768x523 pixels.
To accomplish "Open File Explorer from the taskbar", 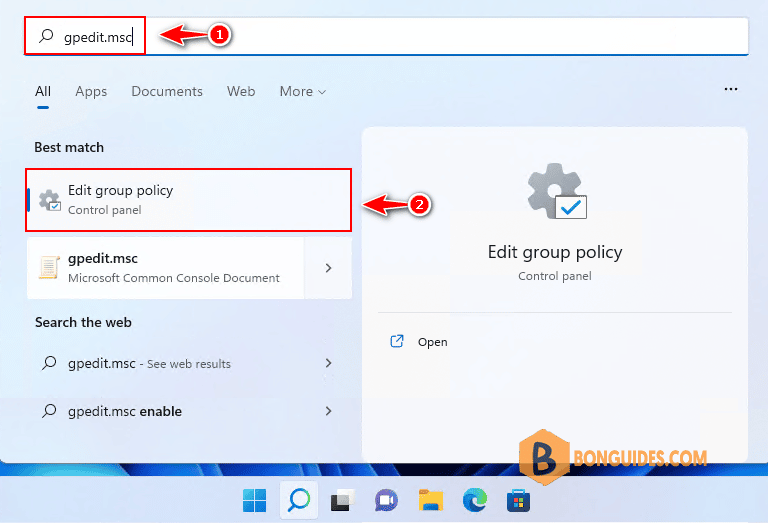I will pyautogui.click(x=431, y=500).
